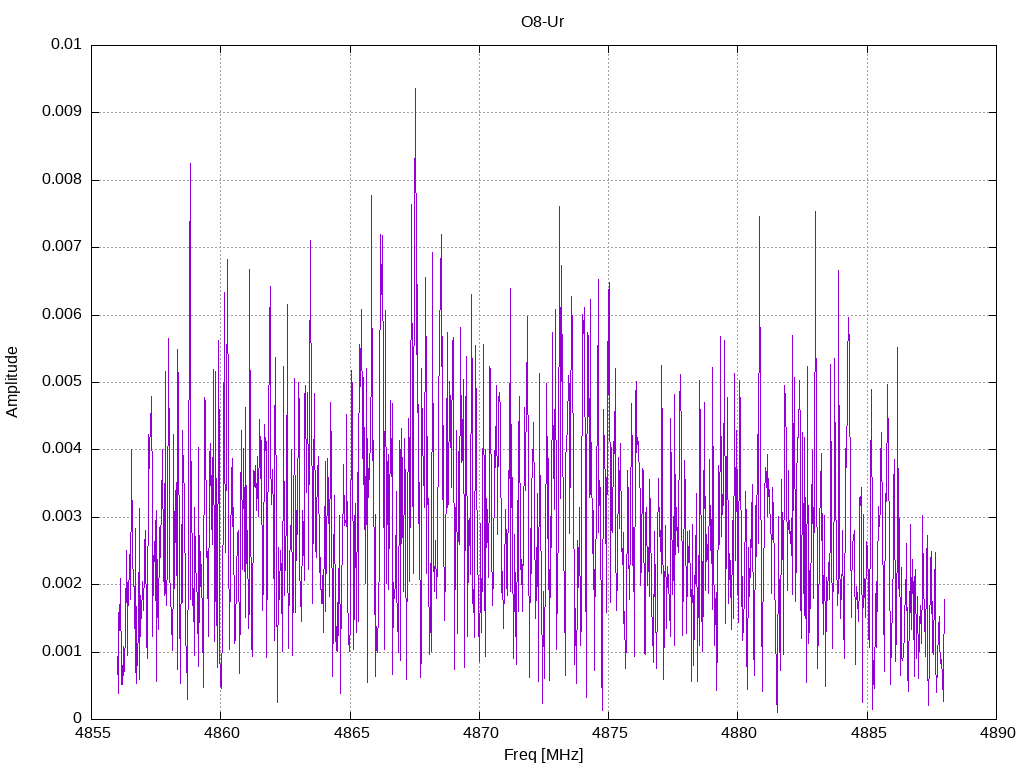
Task: Click the x-axis tick label 4890
Action: tap(997, 733)
